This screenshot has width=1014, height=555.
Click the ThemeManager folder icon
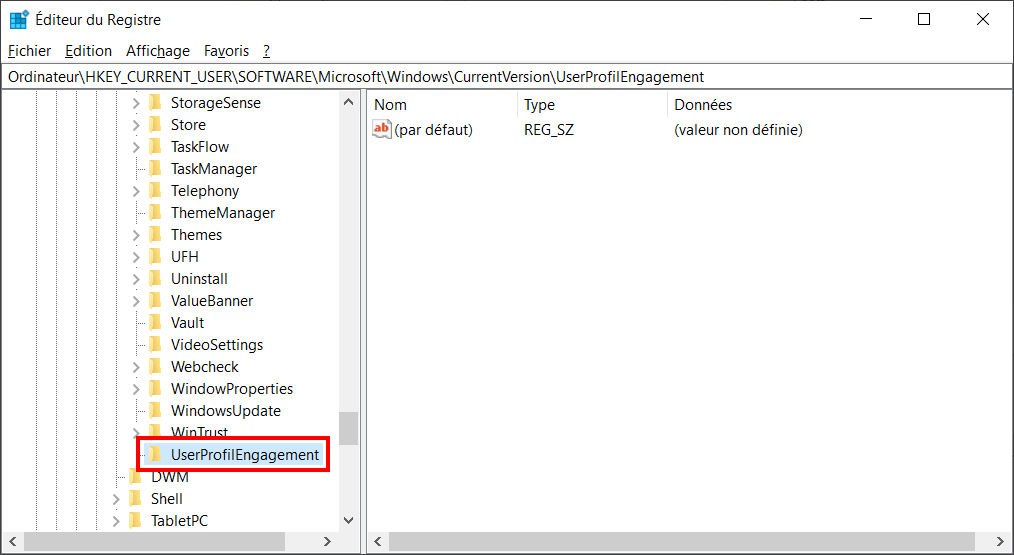click(155, 212)
